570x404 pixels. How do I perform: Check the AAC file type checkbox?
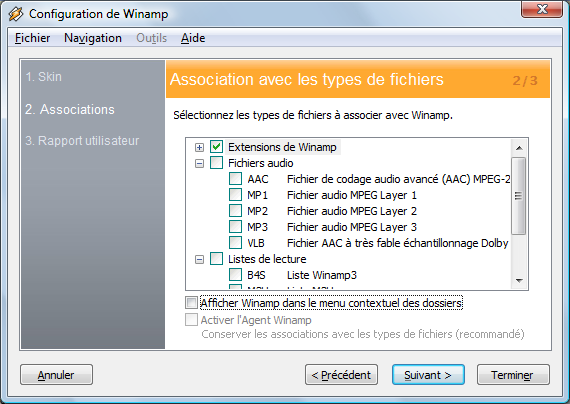236,179
